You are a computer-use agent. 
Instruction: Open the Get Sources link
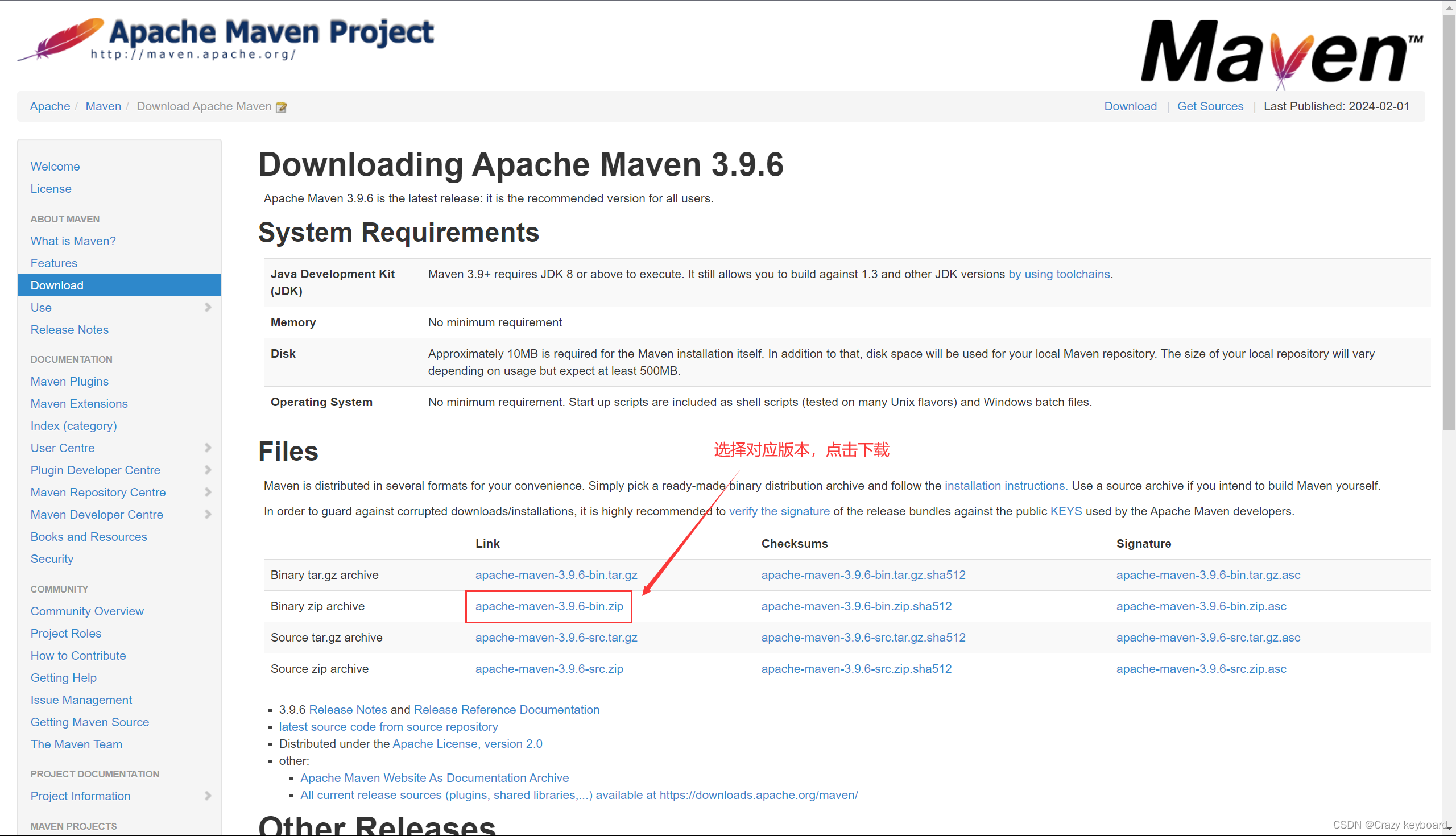click(1210, 106)
